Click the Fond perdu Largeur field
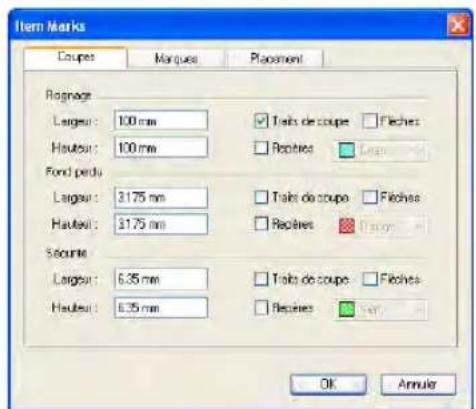 161,197
